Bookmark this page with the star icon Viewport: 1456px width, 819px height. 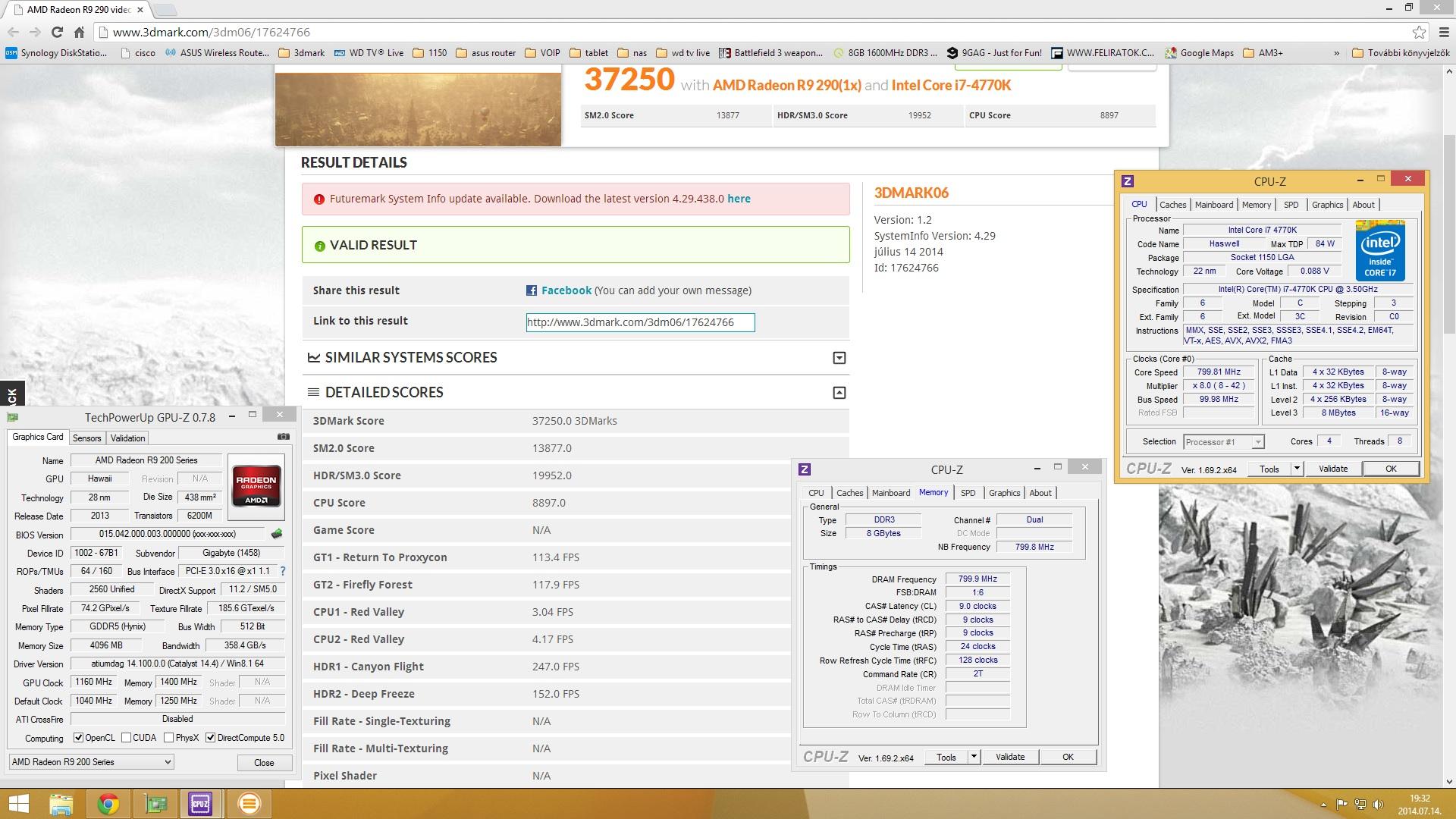tap(1419, 32)
